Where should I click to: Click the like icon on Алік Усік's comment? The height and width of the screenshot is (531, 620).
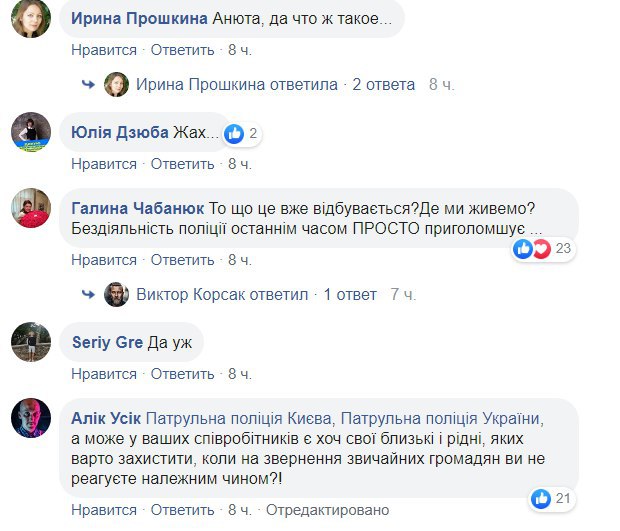click(541, 498)
